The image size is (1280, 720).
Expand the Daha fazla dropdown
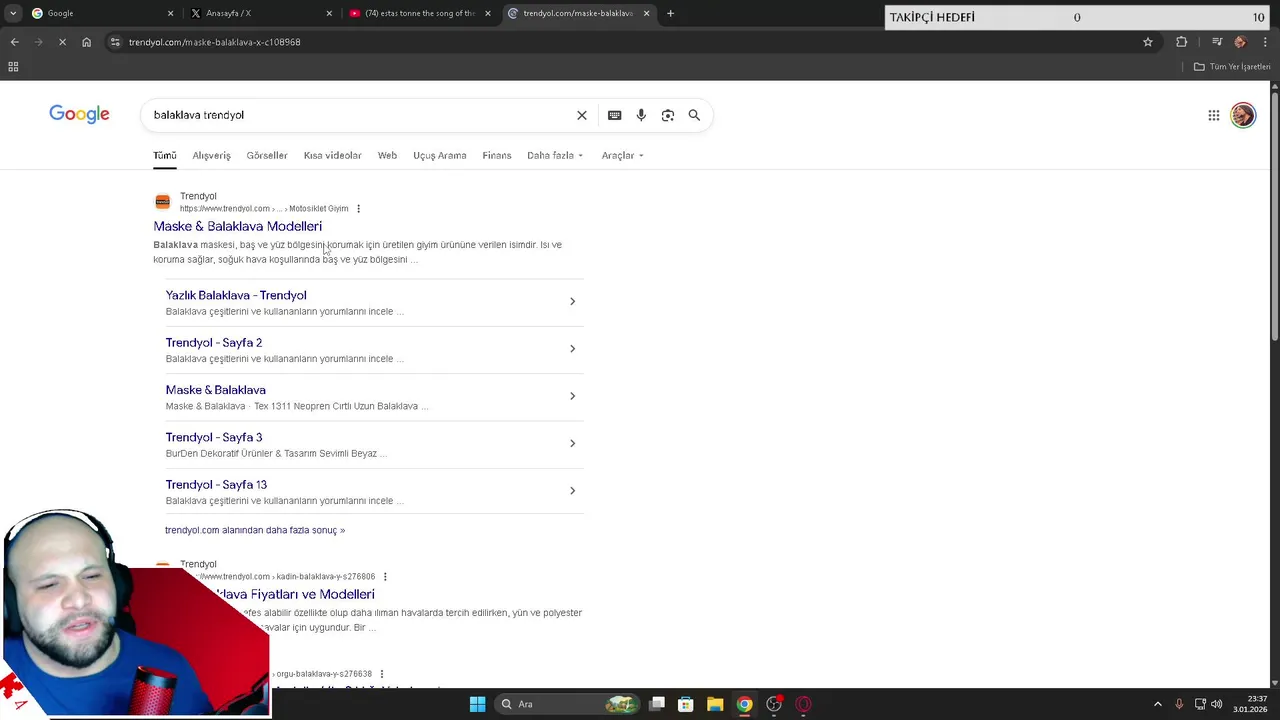click(x=555, y=155)
